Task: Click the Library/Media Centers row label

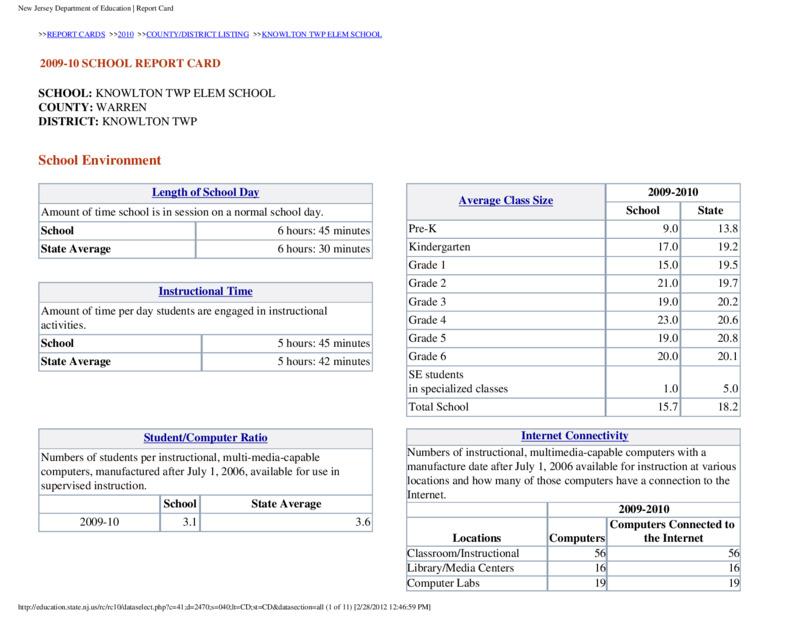Action: (x=460, y=568)
